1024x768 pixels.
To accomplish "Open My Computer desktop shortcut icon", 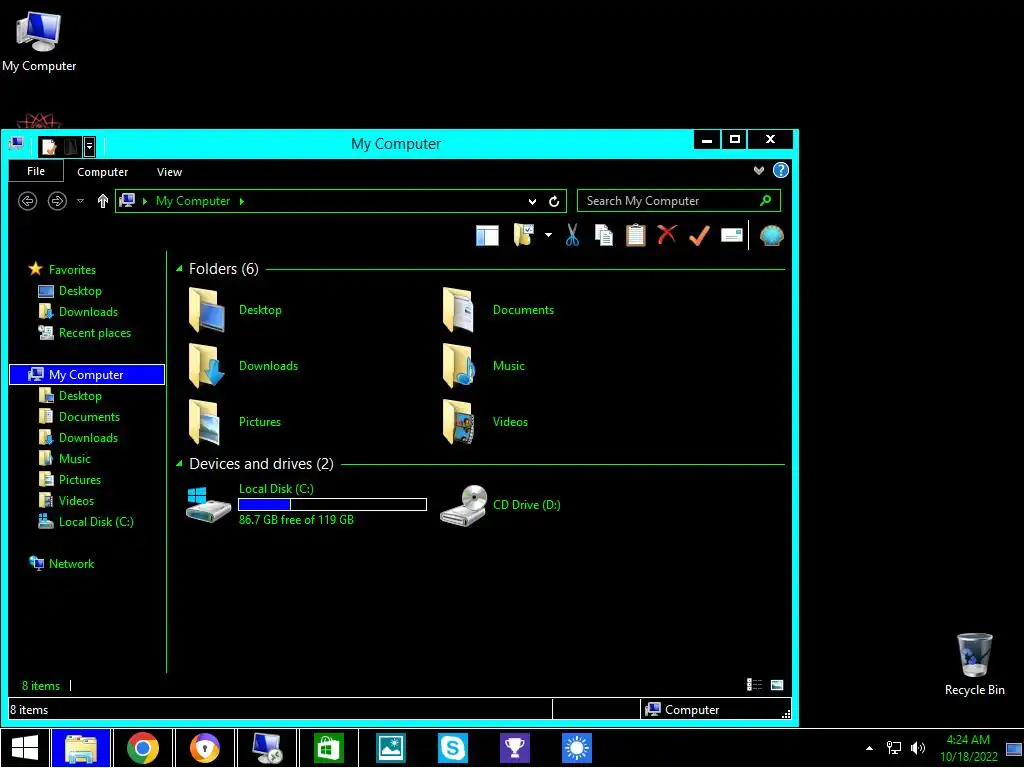I will [39, 40].
